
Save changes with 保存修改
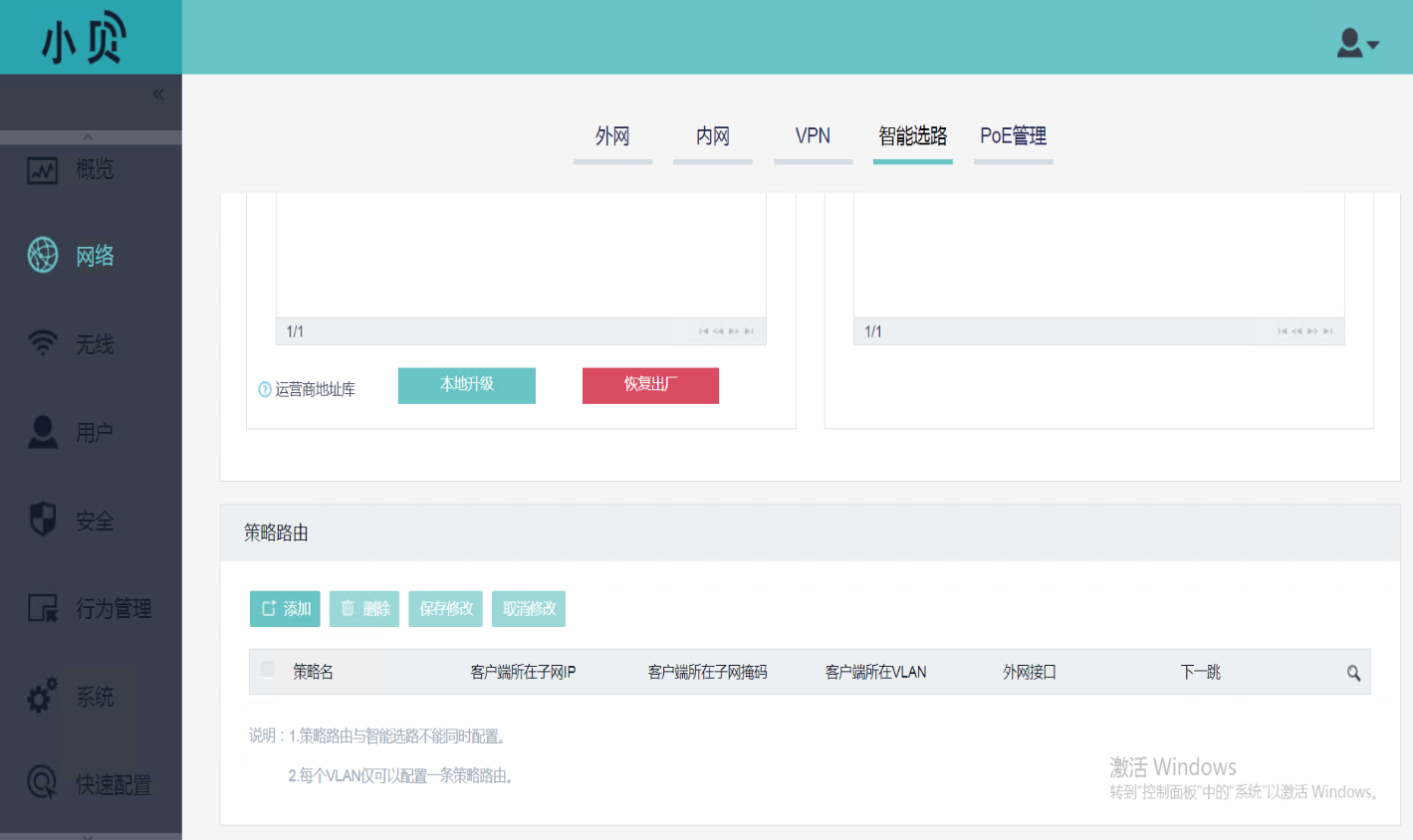click(445, 609)
